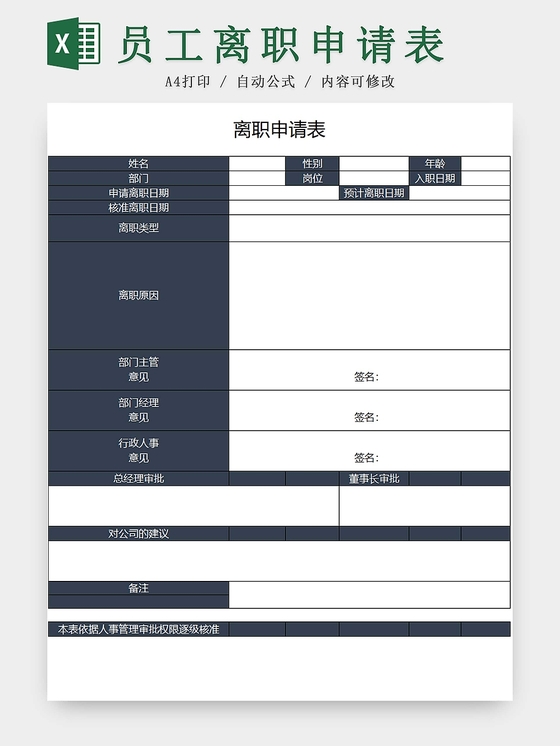Click the 自动公式 subtitle text
Screen dimensions: 560x746
click(266, 82)
